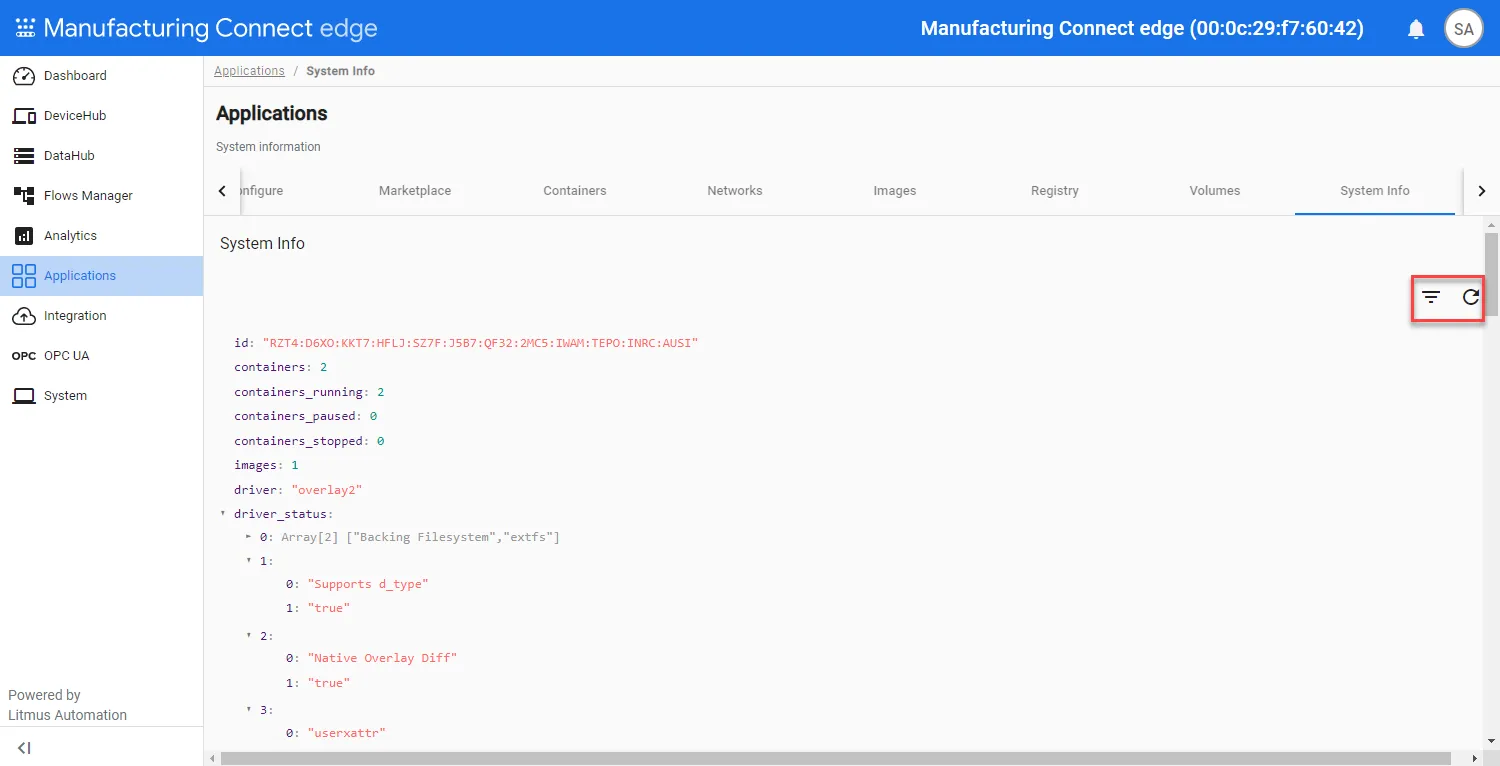
Task: Click the Integration cloud icon
Action: click(x=24, y=316)
